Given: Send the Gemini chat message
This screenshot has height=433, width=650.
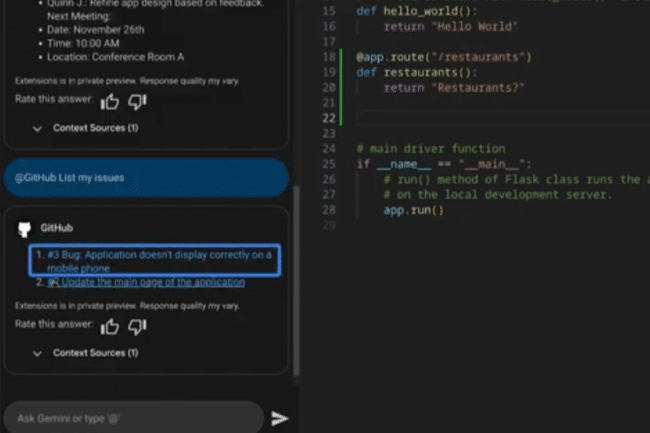Looking at the screenshot, I should [279, 418].
